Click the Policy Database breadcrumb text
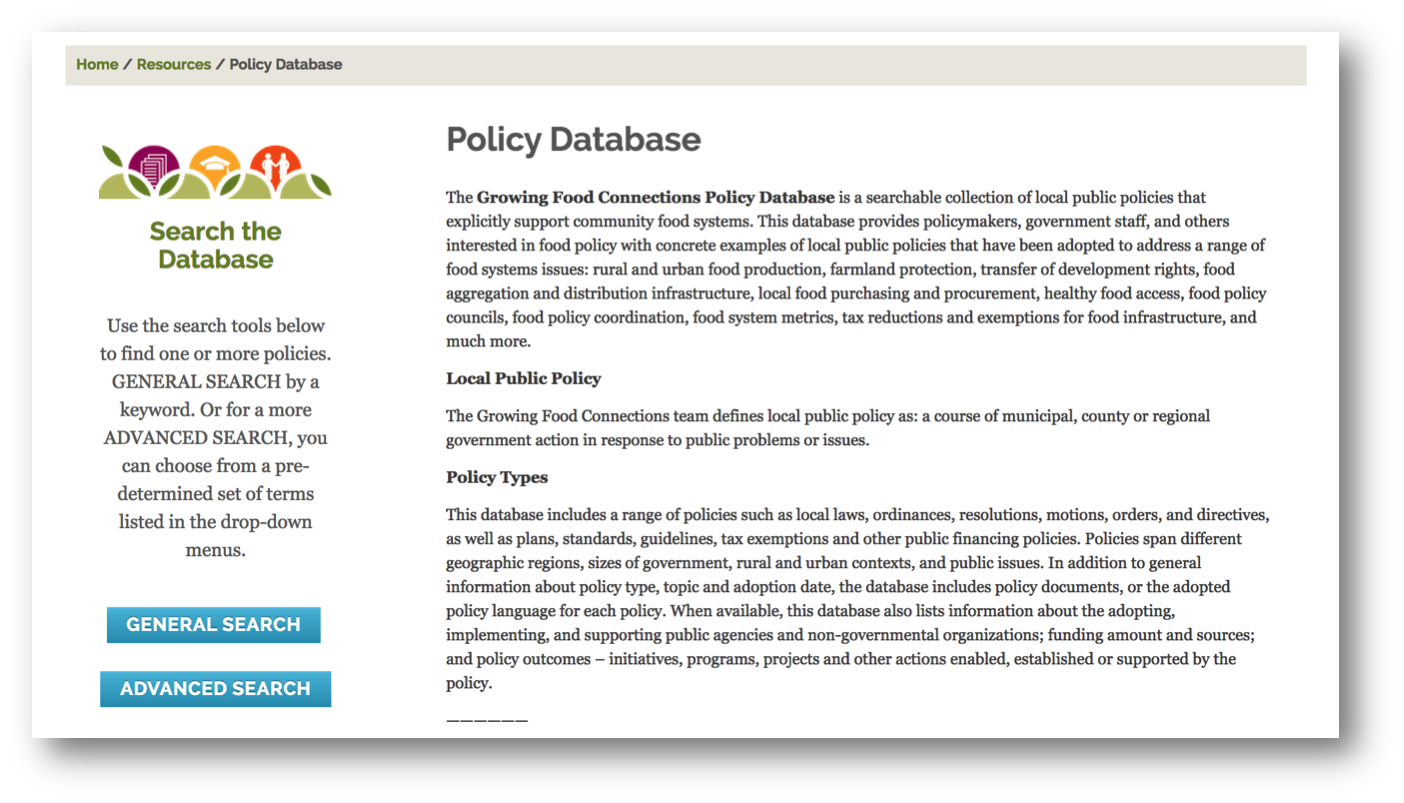 (x=286, y=64)
